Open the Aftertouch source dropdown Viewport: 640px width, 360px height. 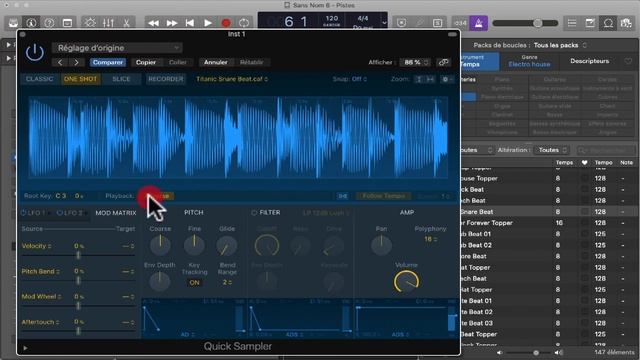tap(40, 322)
